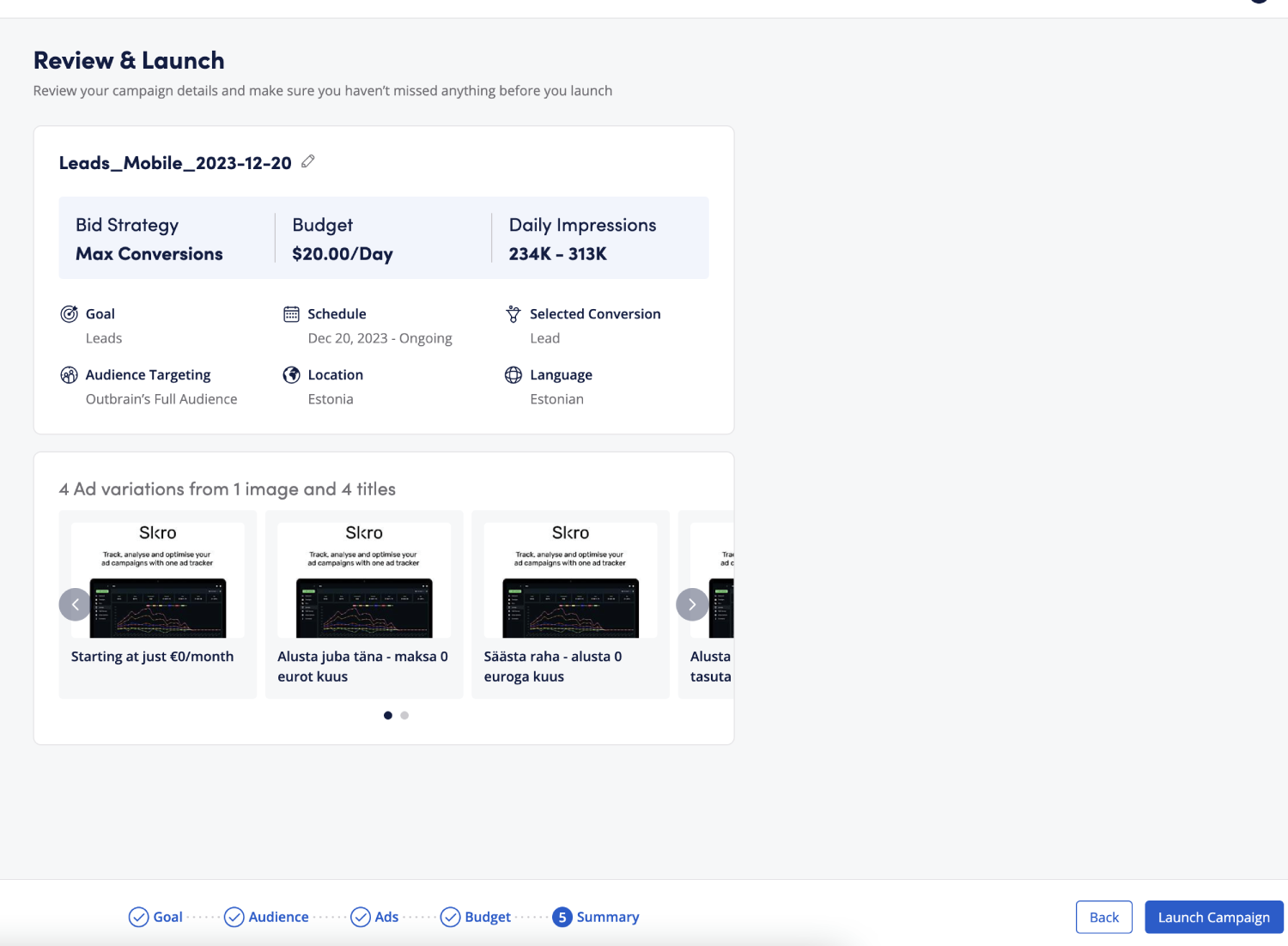Click the Schedule calendar icon
This screenshot has height=946, width=1288.
[x=291, y=314]
